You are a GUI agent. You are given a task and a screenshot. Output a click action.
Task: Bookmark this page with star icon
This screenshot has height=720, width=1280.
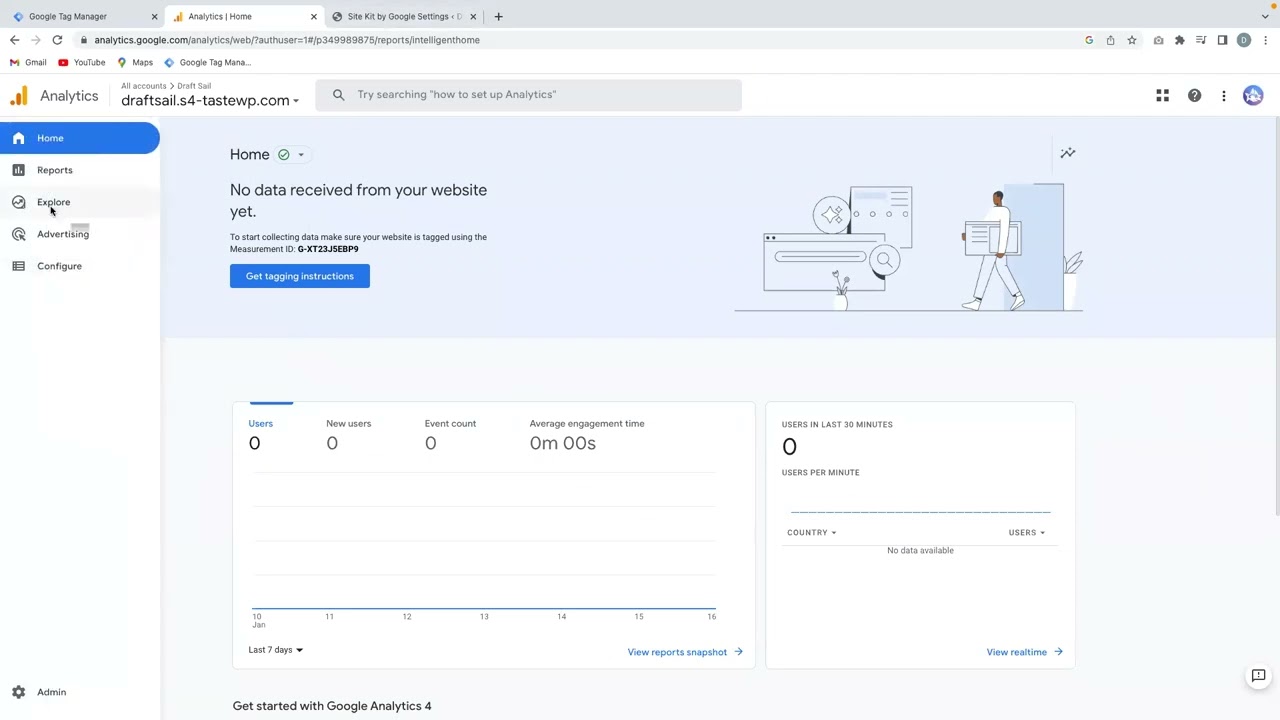[x=1132, y=40]
